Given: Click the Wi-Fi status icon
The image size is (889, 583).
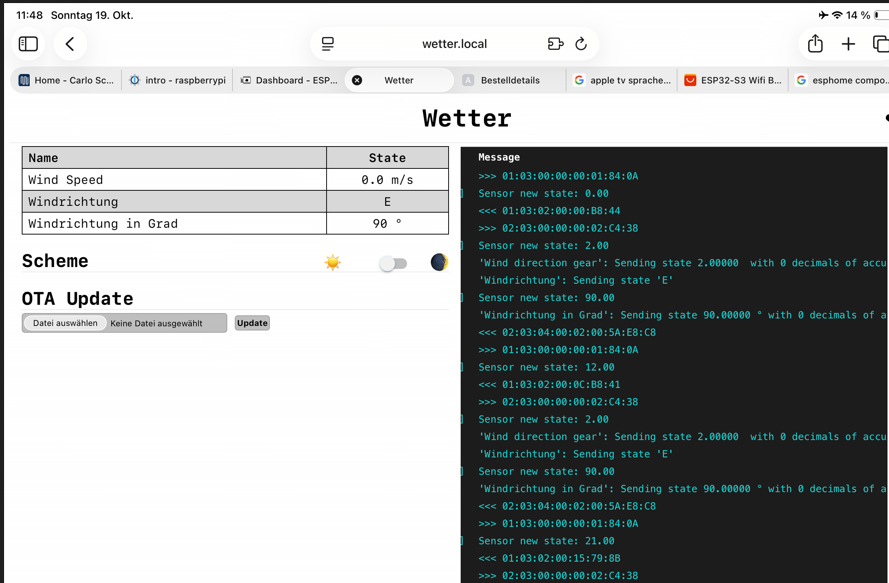Looking at the screenshot, I should (837, 15).
